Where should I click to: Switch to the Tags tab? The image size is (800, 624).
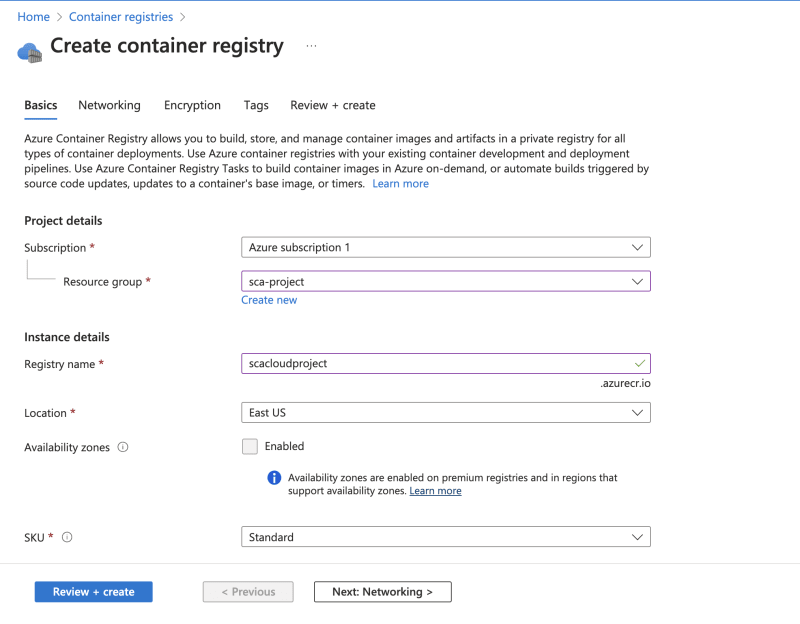(x=256, y=105)
